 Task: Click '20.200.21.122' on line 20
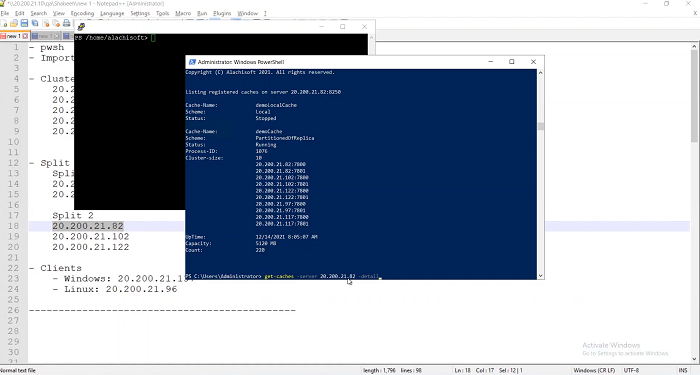(91, 247)
